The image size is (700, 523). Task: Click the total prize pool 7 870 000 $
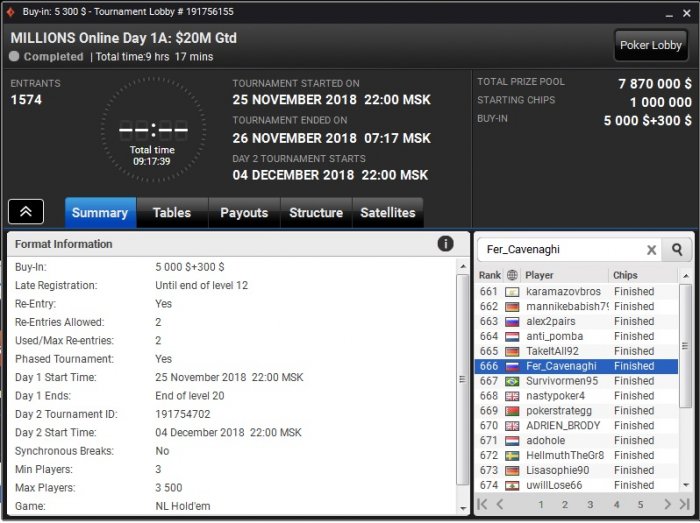(655, 83)
